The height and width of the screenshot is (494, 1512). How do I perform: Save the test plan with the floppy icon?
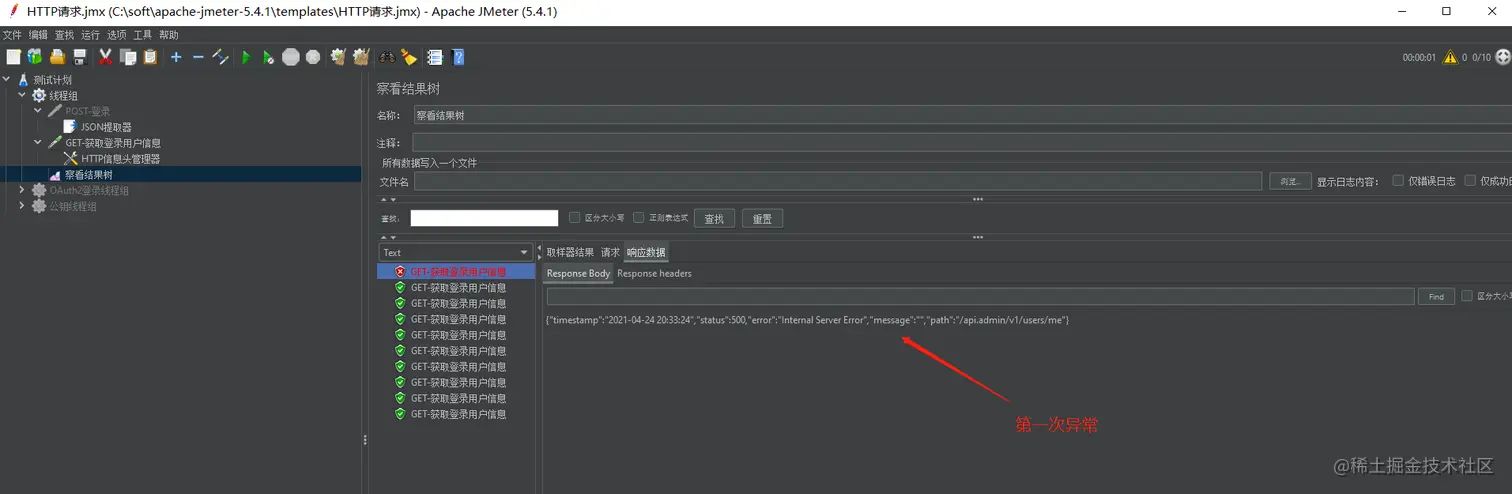click(79, 57)
